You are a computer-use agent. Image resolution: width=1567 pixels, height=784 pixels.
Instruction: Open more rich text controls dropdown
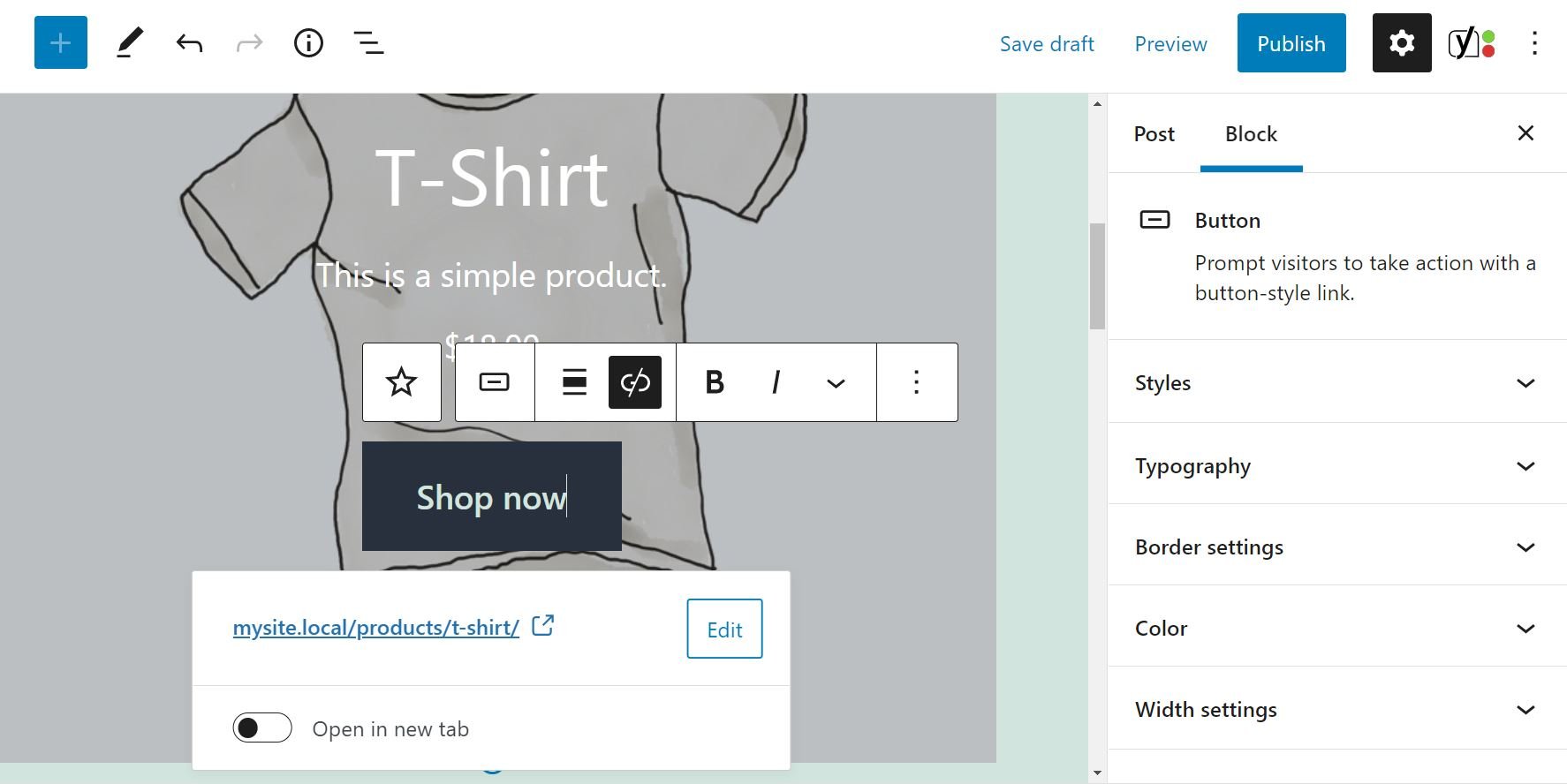point(836,382)
